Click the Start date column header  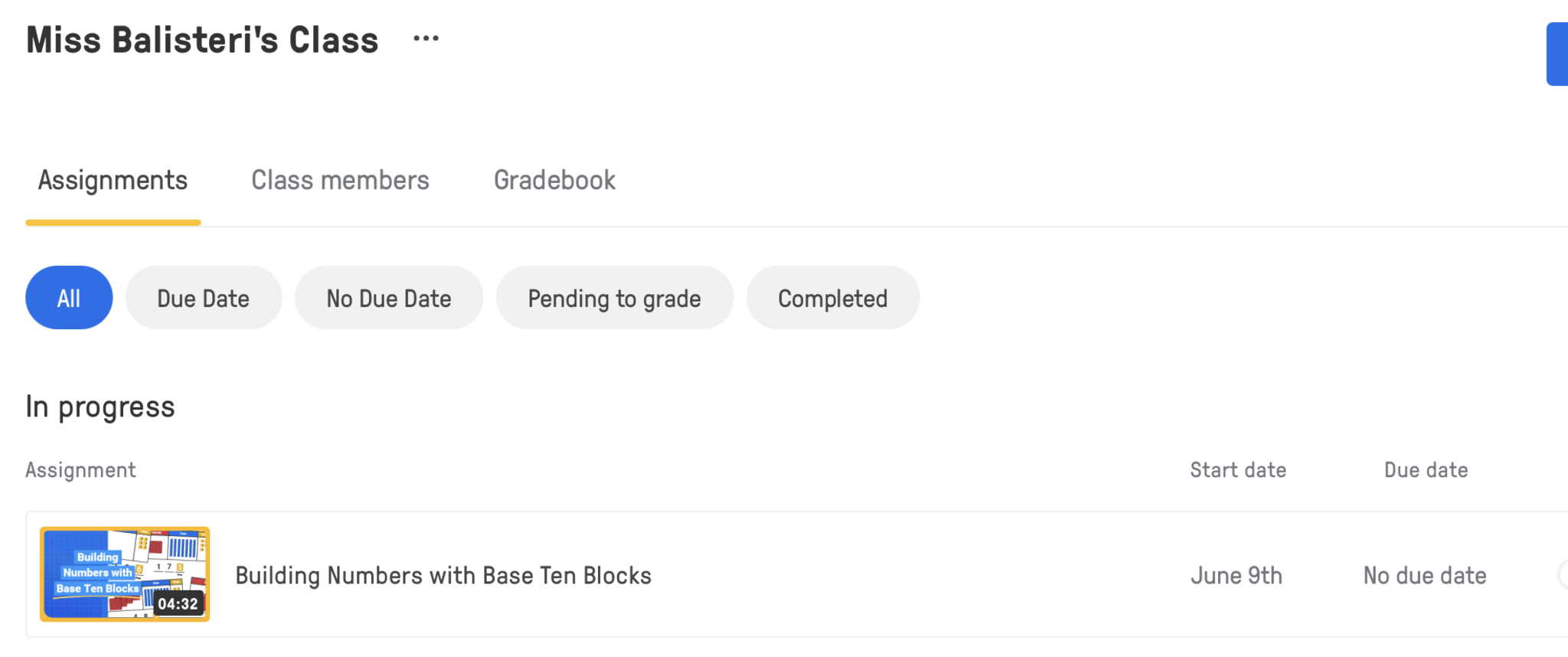point(1238,470)
